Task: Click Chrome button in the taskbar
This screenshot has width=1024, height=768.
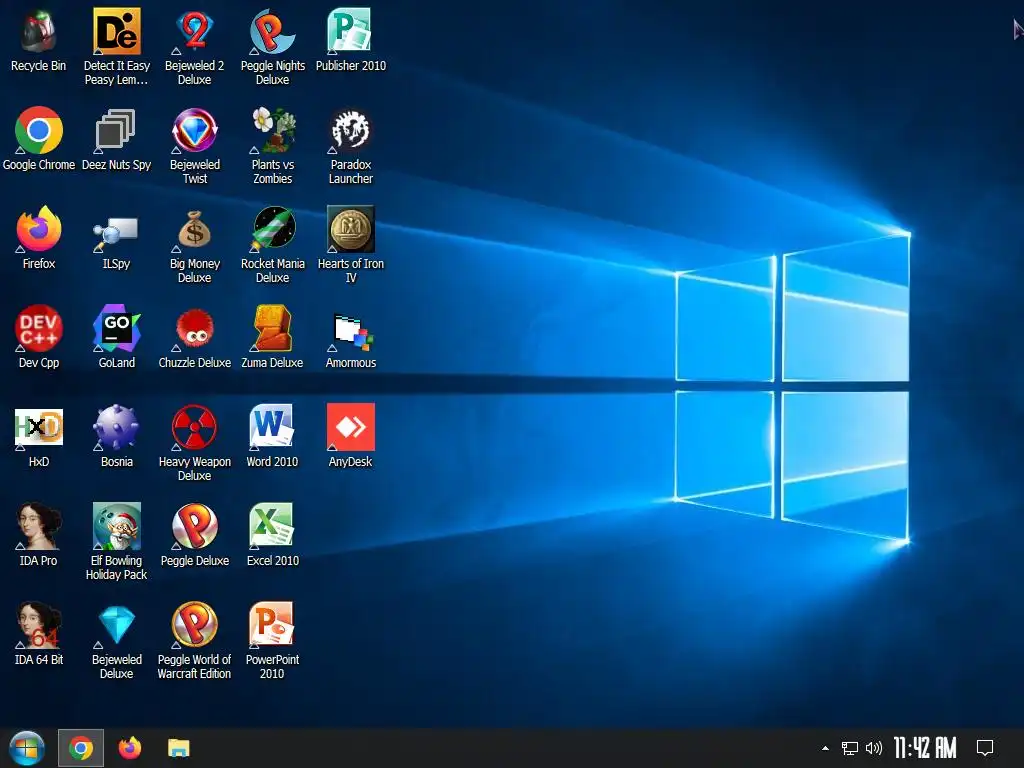Action: point(81,748)
